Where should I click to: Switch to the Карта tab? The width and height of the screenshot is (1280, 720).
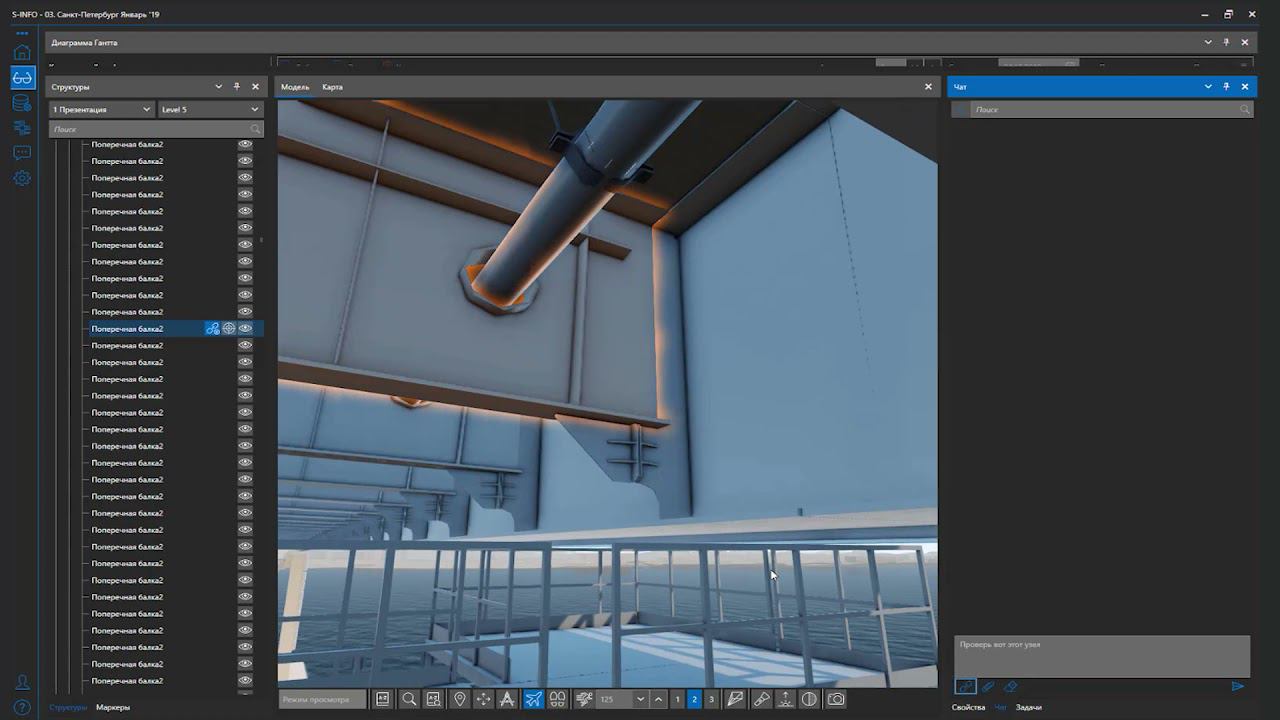(x=332, y=87)
